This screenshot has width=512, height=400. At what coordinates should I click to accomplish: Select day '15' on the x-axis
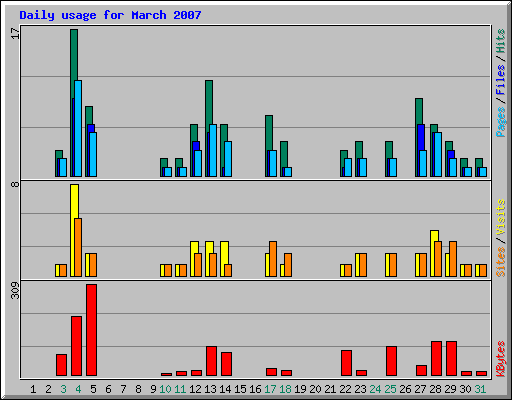240,389
